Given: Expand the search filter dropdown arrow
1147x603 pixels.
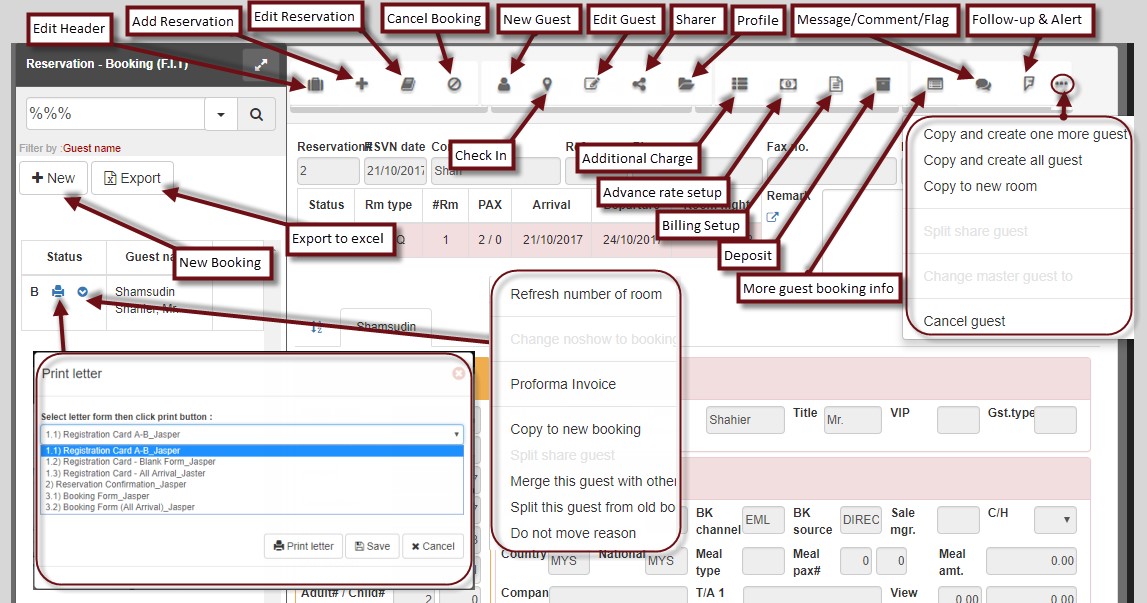Looking at the screenshot, I should (221, 115).
